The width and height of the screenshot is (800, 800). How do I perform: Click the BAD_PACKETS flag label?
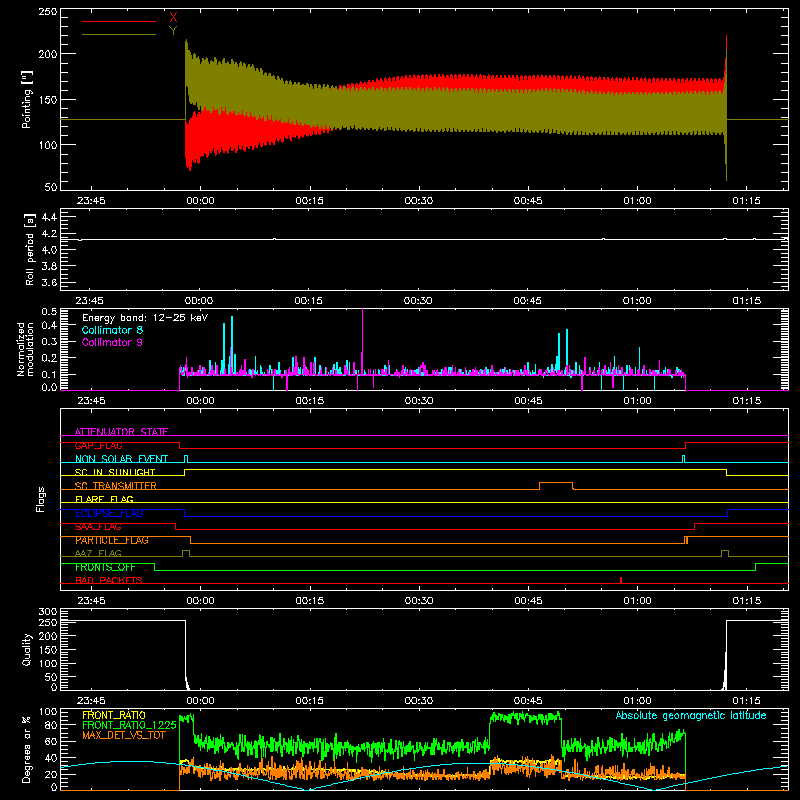coord(109,580)
